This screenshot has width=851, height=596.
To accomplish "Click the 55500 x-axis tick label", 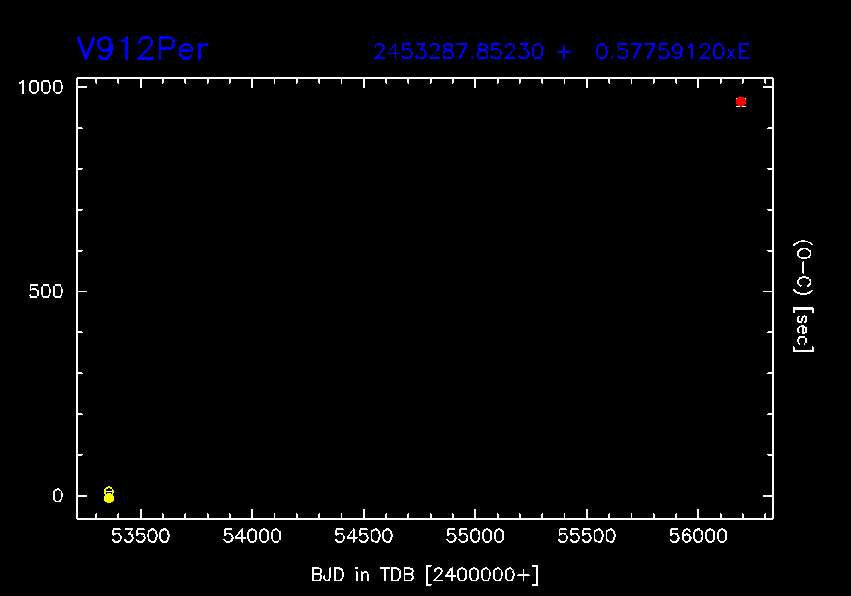I will (586, 538).
